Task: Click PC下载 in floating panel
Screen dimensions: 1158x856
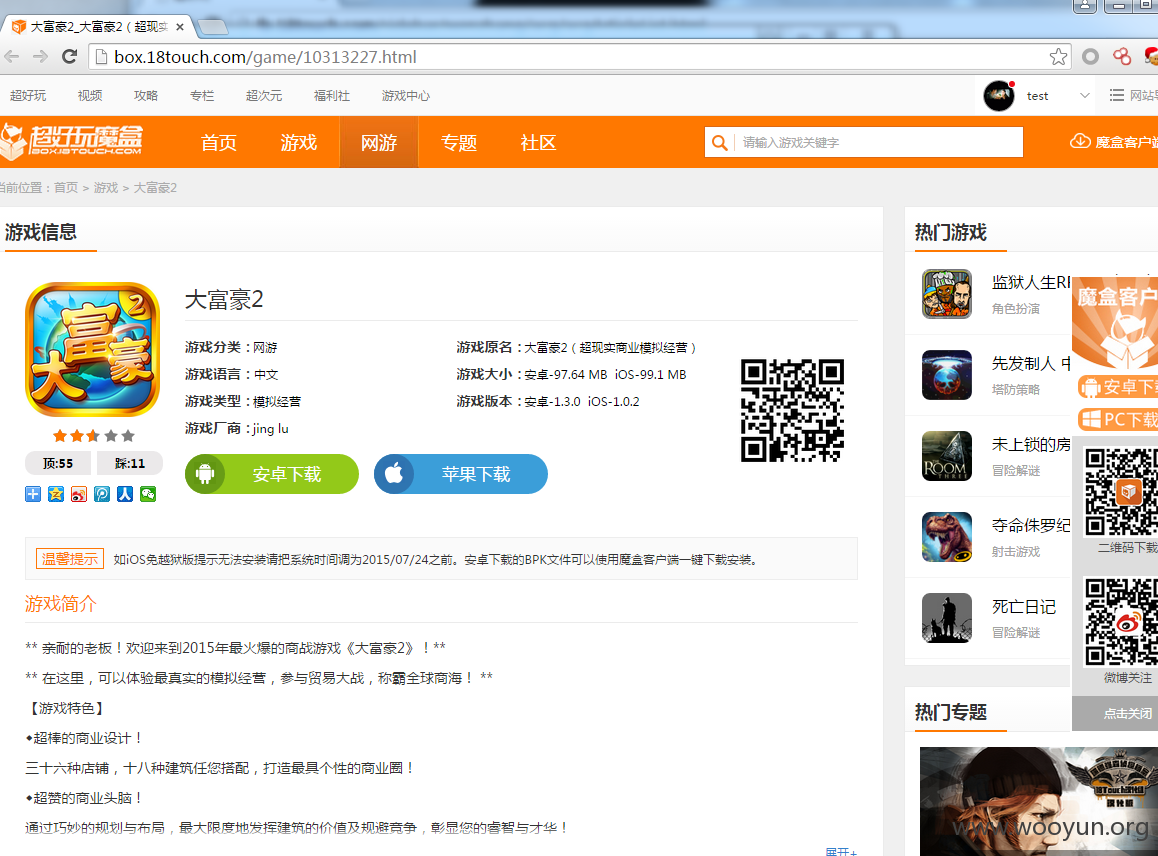Action: click(1118, 420)
